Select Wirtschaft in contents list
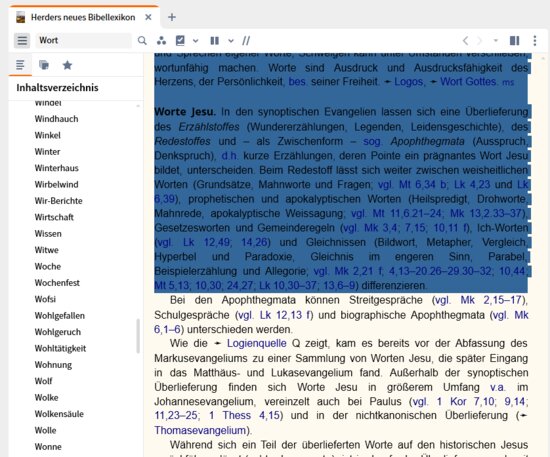This screenshot has height=457, width=550. [54, 217]
